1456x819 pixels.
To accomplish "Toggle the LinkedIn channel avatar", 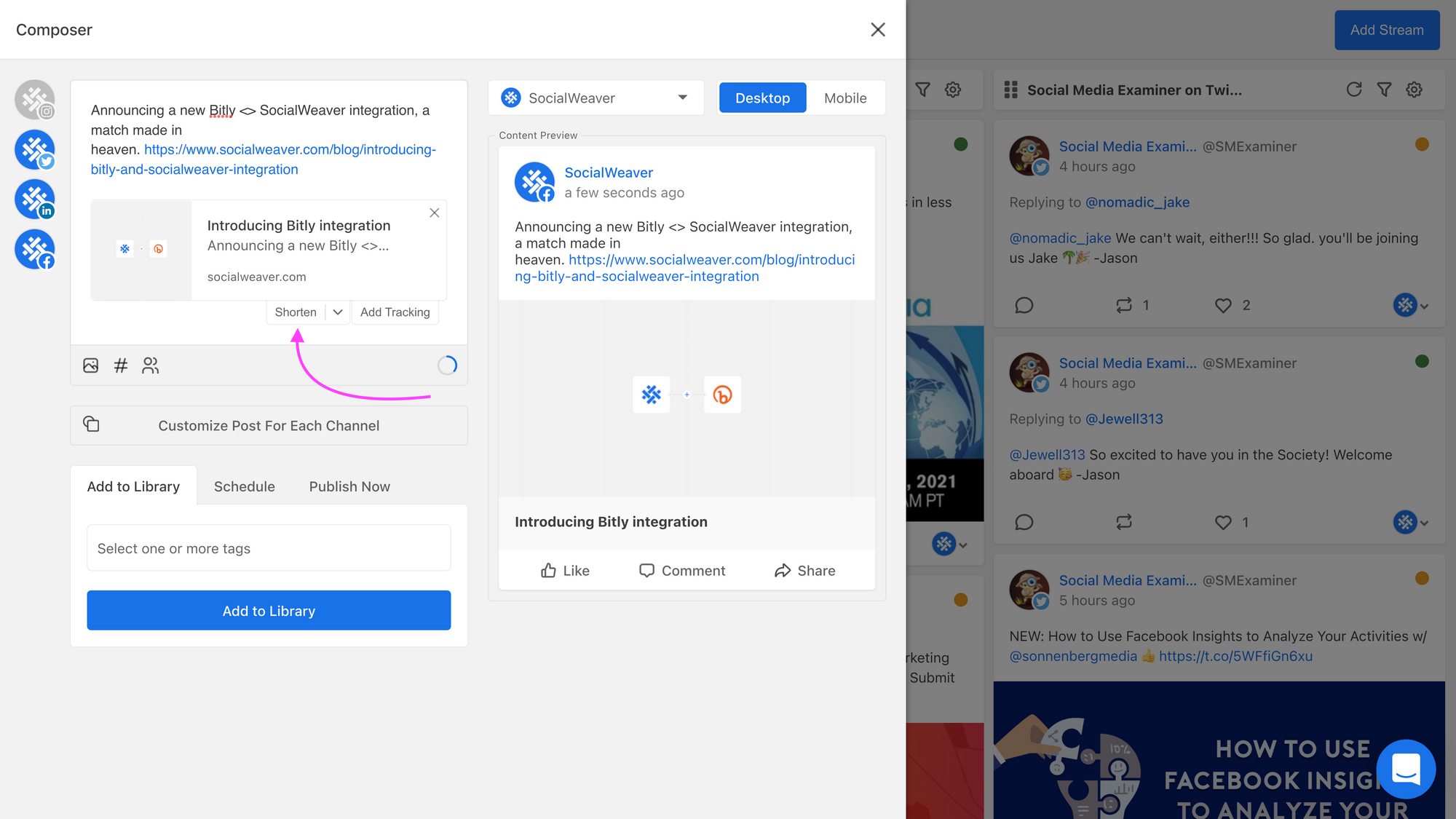I will [35, 199].
